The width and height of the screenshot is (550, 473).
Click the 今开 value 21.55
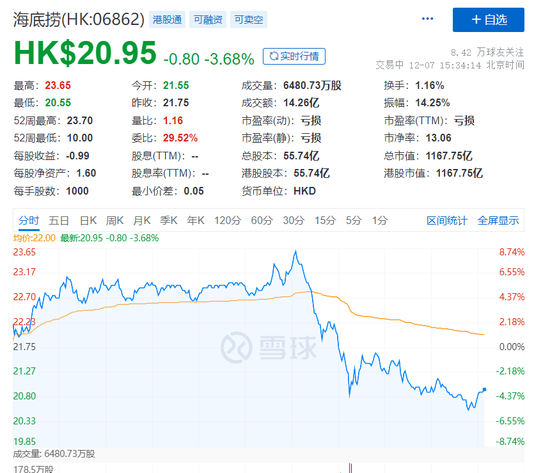pyautogui.click(x=176, y=85)
